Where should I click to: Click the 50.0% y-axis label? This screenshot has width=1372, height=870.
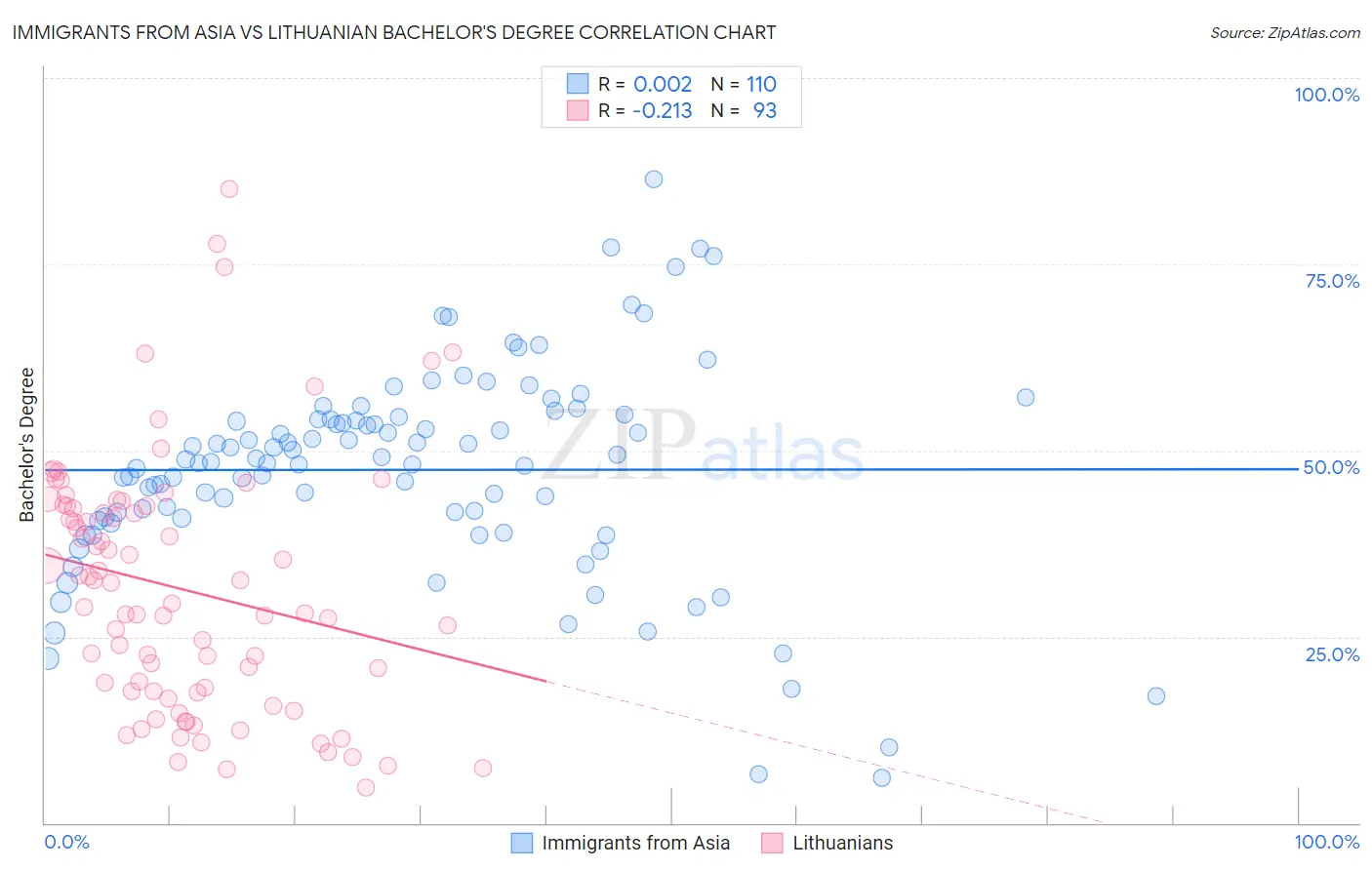[1331, 467]
